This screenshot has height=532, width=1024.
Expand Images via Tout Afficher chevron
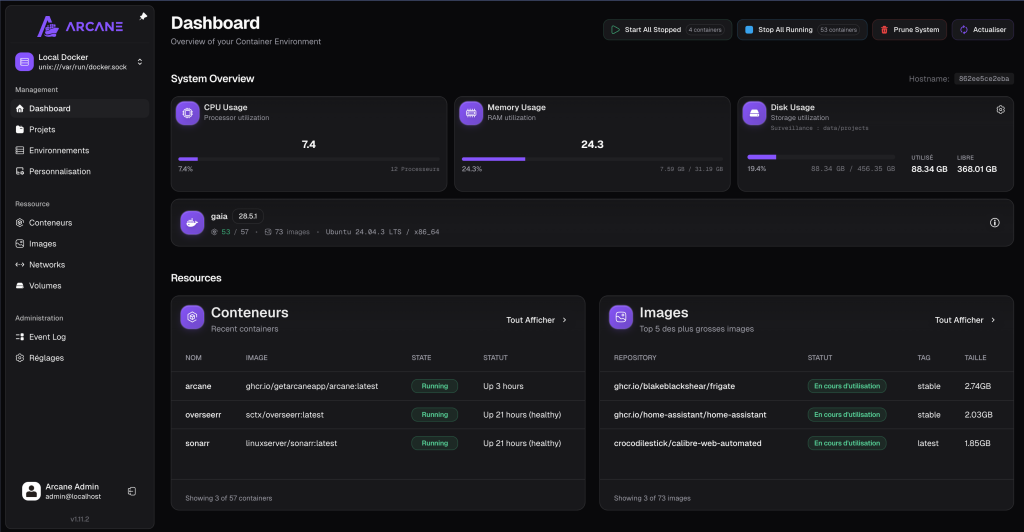(x=993, y=320)
